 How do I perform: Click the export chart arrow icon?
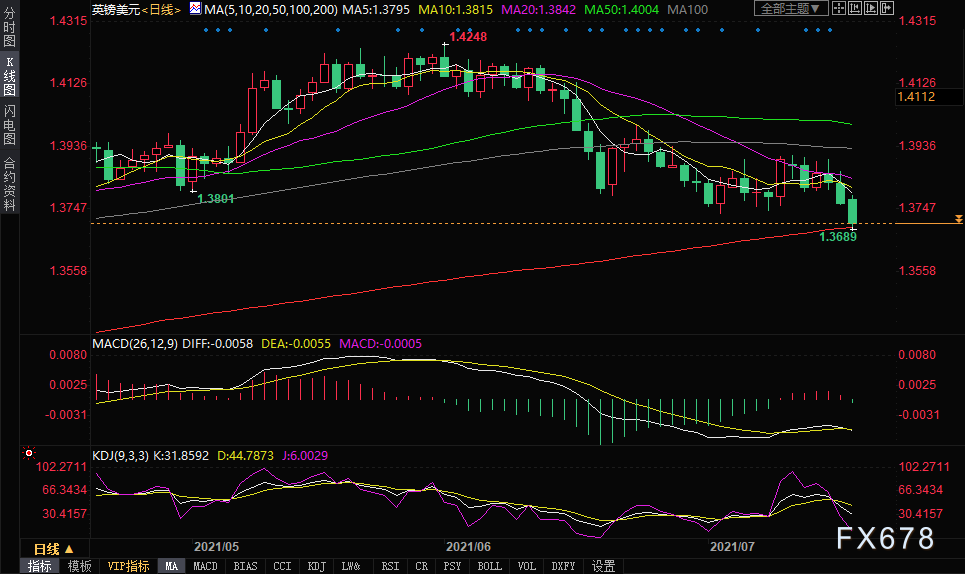coord(887,9)
